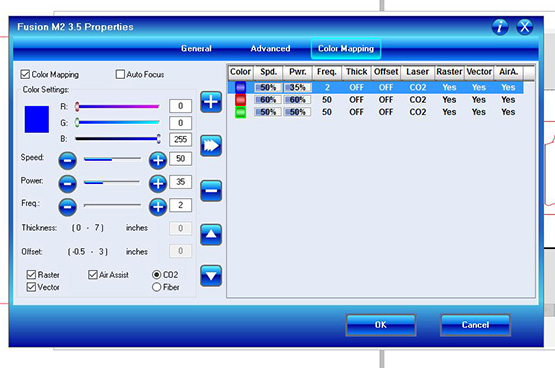Click the remove color mapping minus button
555x368 pixels.
pyautogui.click(x=211, y=191)
